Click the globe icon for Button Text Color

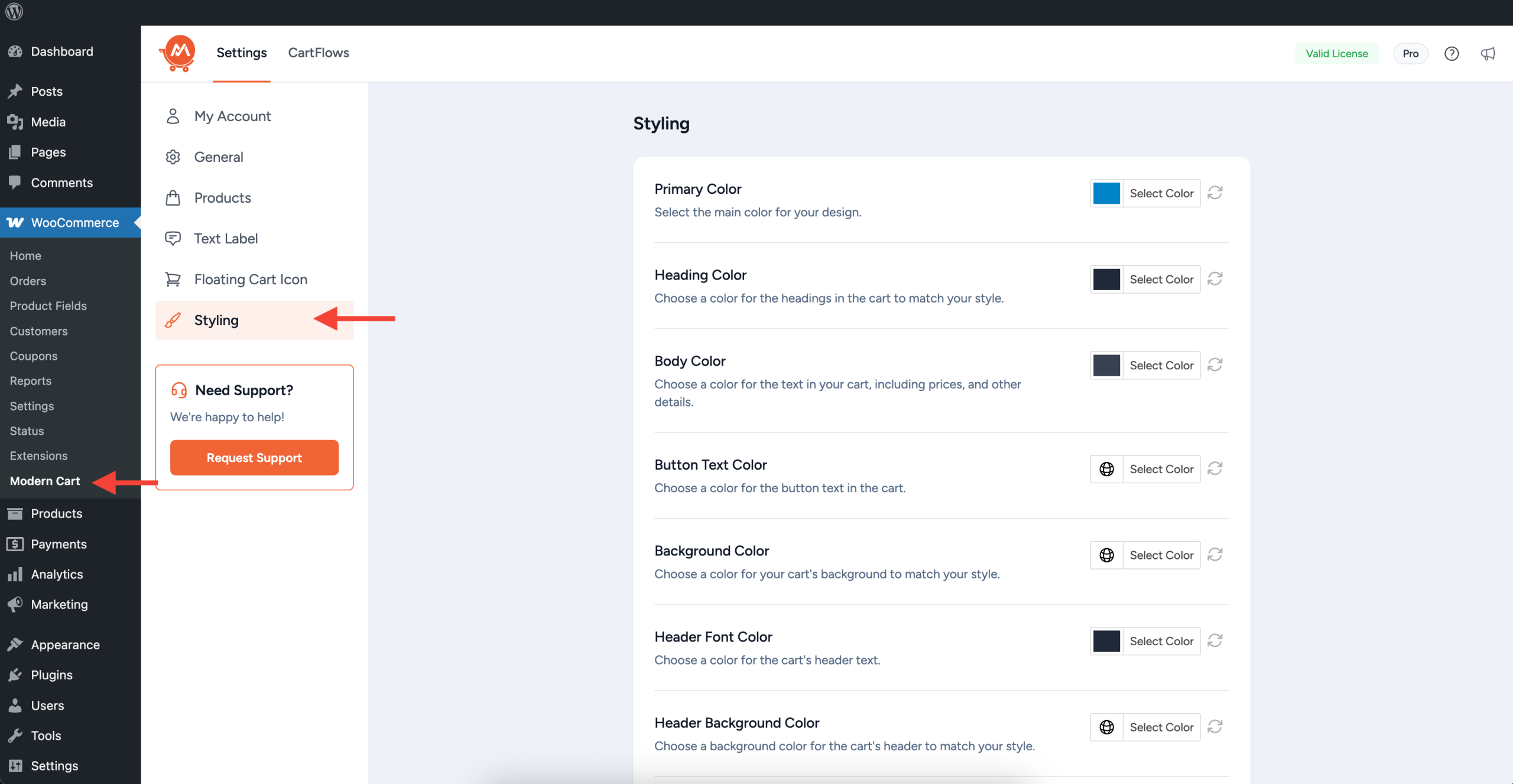1106,469
